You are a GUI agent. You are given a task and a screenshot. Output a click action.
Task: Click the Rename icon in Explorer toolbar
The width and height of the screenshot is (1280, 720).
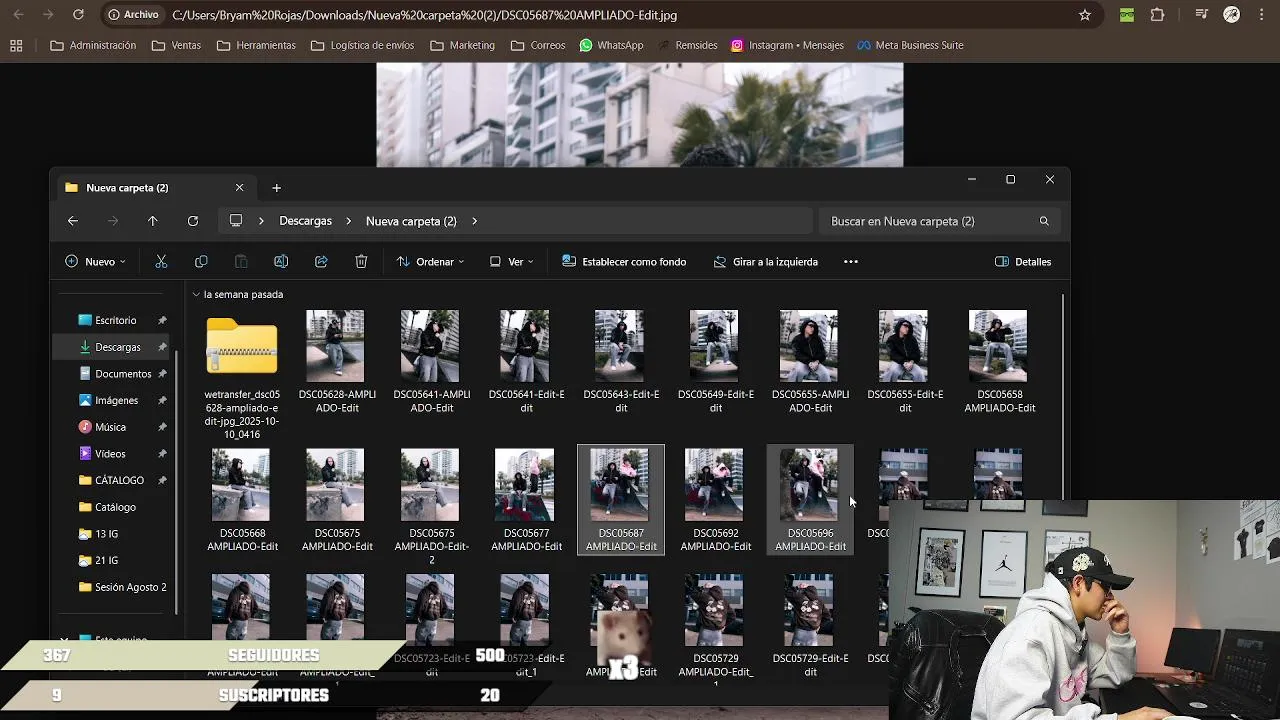pos(281,262)
